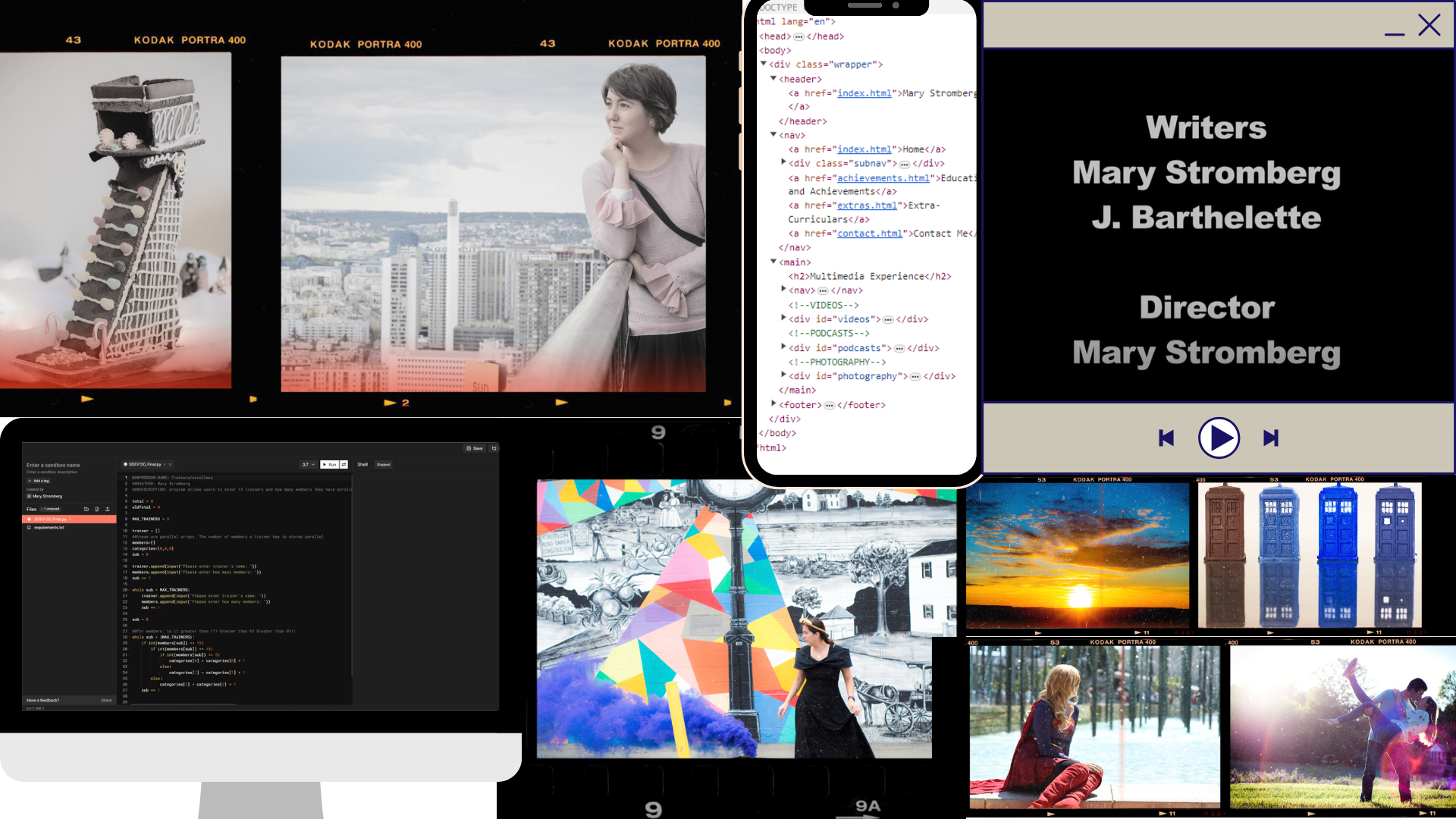Collapse the top-level nav element node
1456x819 pixels.
(773, 134)
